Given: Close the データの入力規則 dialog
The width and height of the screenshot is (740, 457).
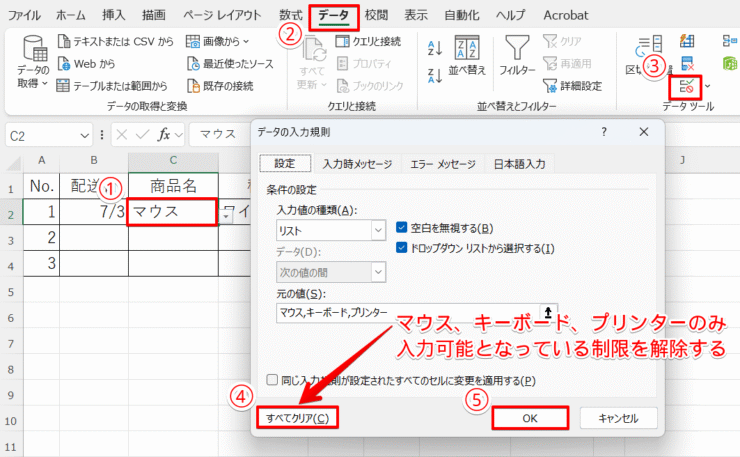Looking at the screenshot, I should pos(644,132).
